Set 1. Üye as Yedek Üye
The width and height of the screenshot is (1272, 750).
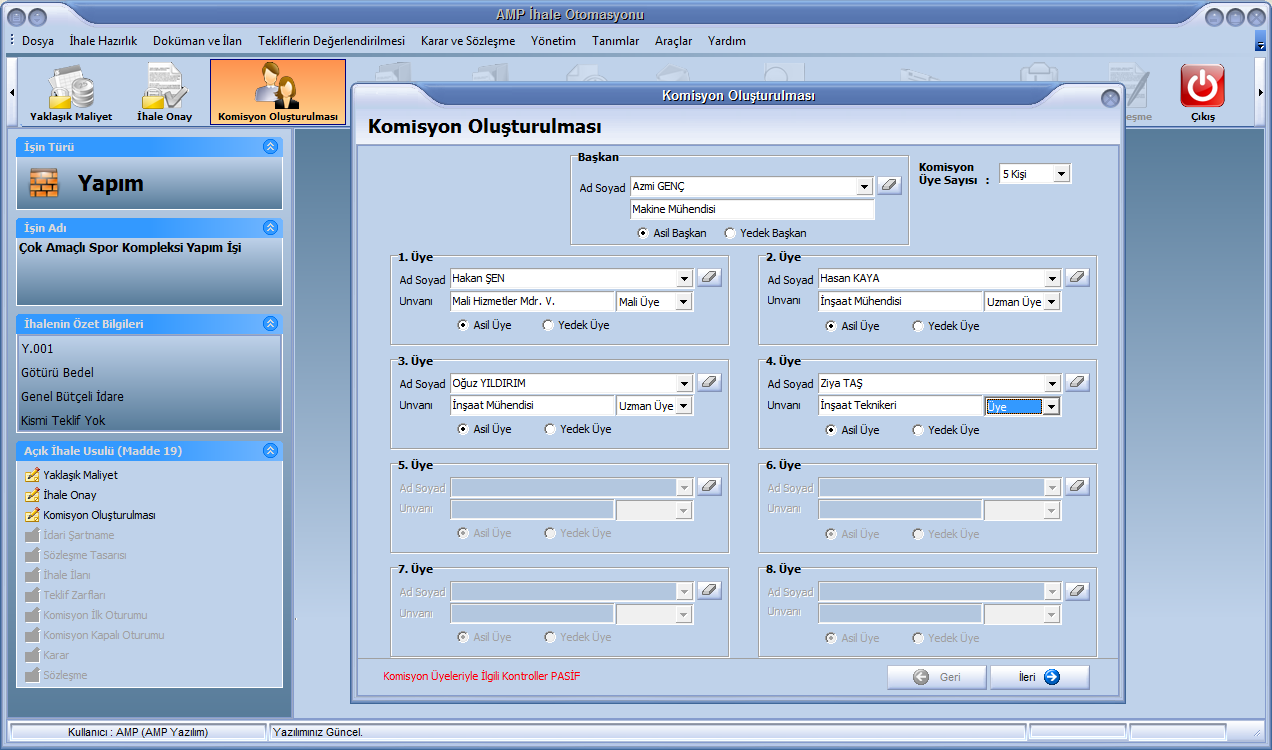(x=549, y=325)
